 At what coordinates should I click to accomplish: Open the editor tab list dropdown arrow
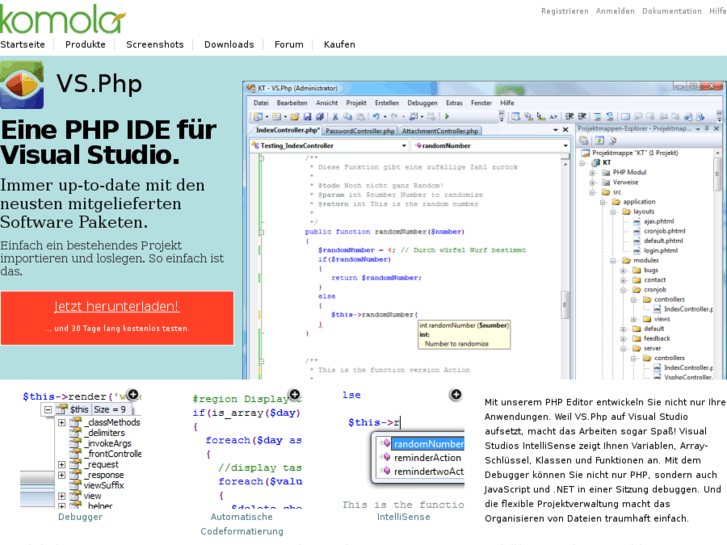555,130
